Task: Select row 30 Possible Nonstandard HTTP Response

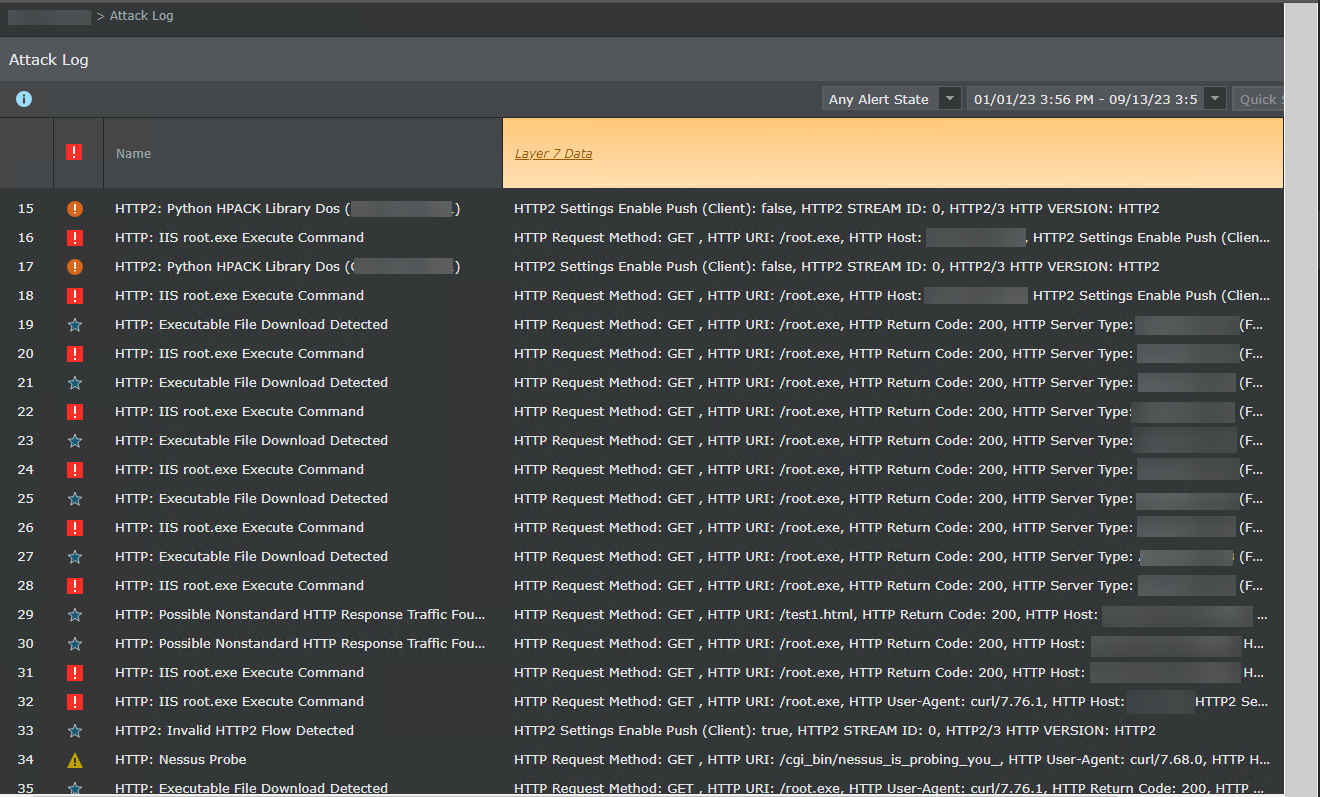Action: pos(300,644)
